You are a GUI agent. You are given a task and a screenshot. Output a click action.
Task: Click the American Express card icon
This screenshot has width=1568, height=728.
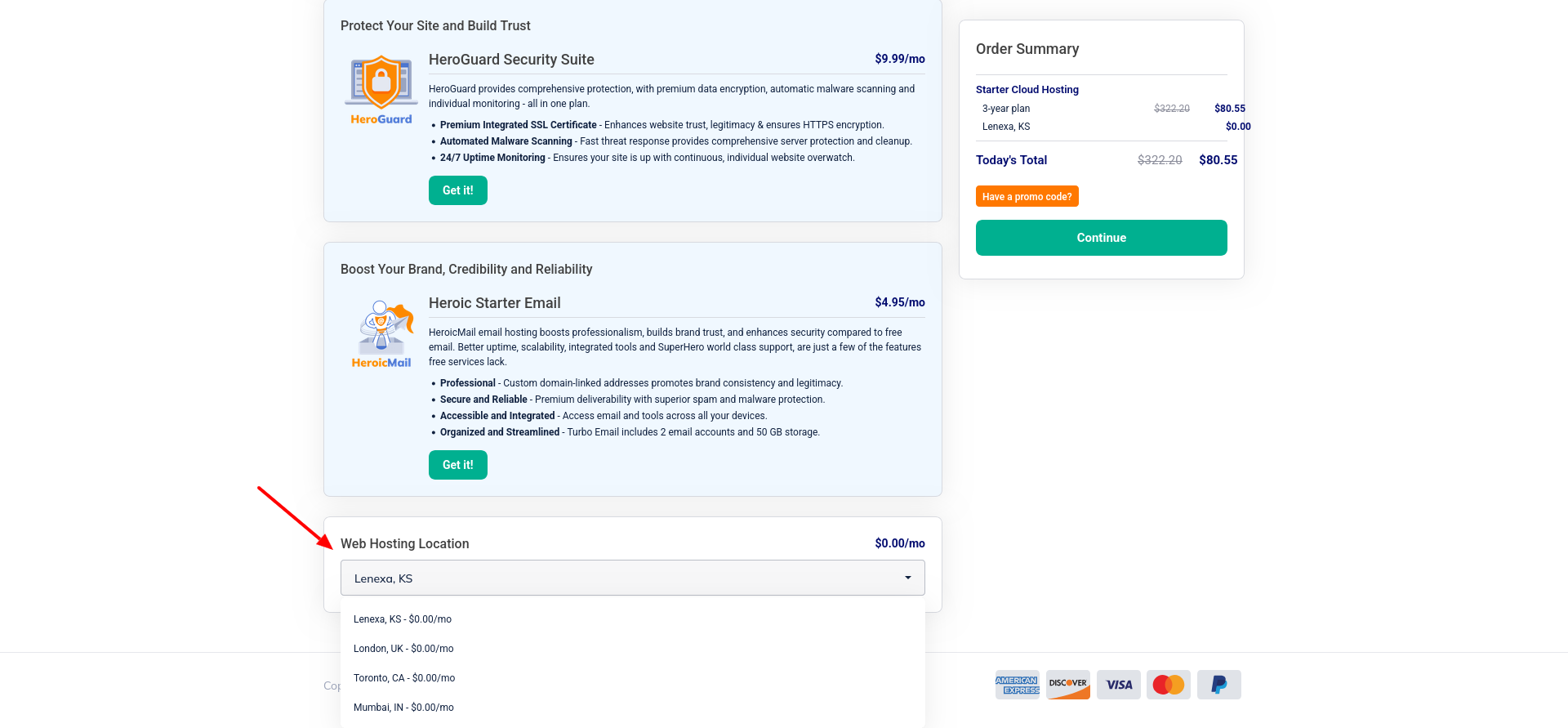[1017, 685]
